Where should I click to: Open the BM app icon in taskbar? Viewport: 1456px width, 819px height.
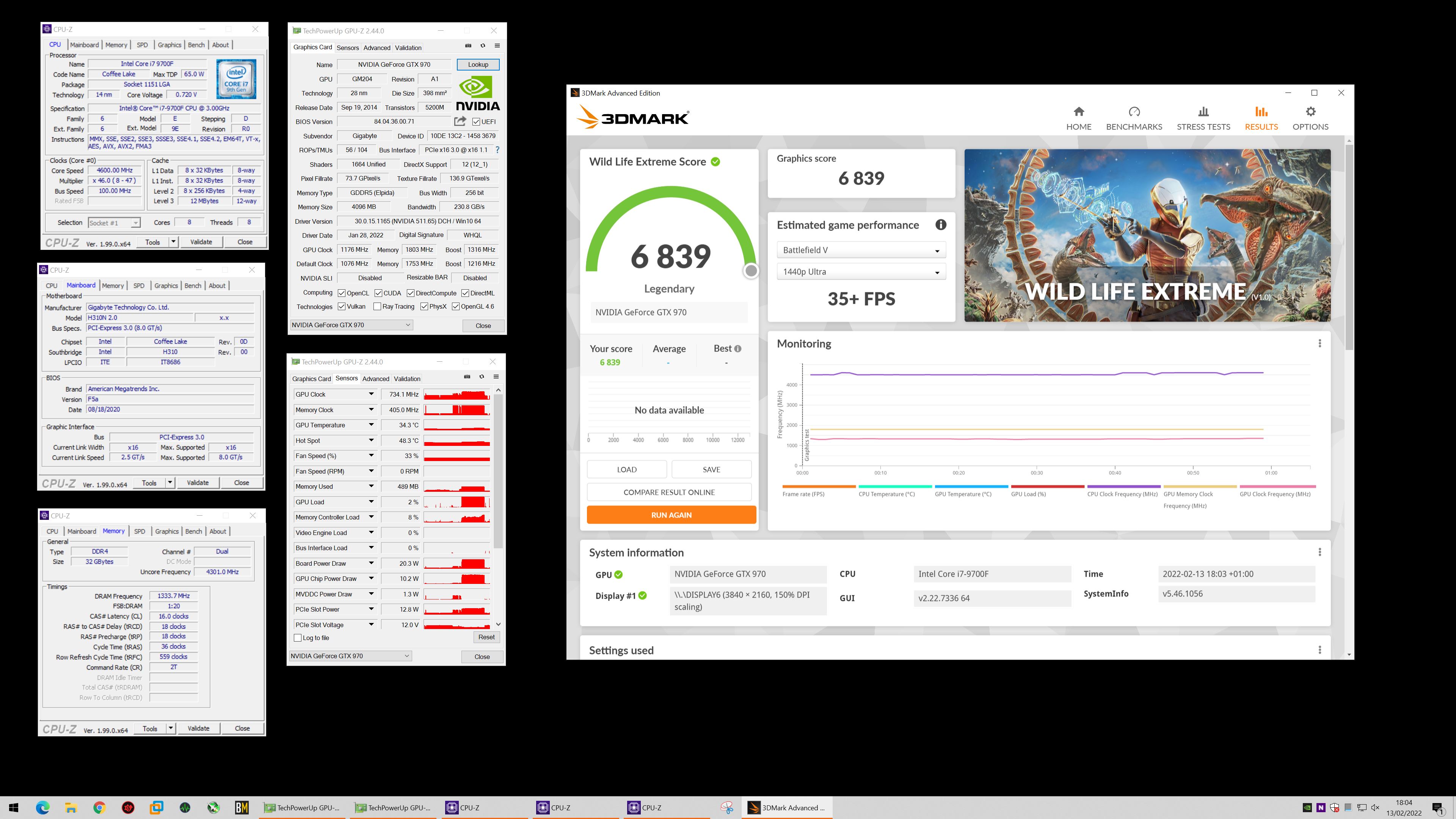tap(242, 808)
